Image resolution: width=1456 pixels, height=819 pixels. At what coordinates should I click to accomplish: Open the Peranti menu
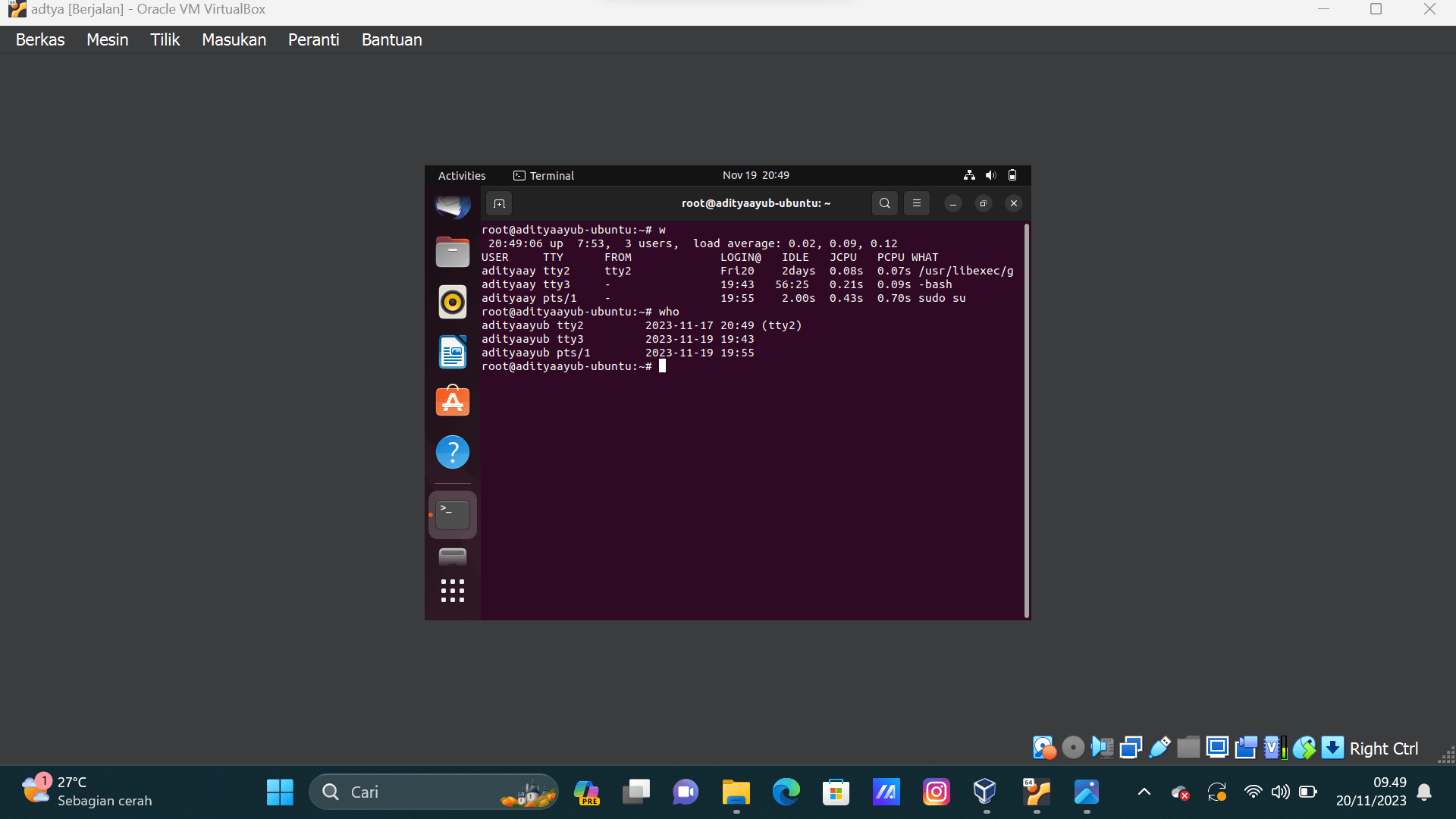click(x=313, y=39)
